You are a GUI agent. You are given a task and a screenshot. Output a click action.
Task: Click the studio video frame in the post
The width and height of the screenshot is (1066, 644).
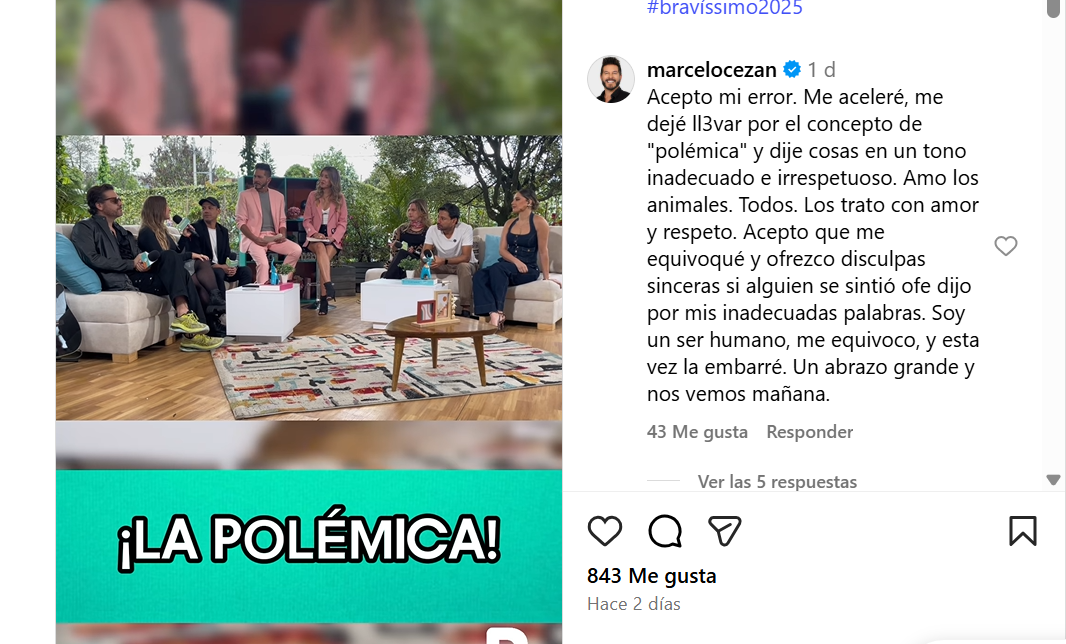pos(309,277)
